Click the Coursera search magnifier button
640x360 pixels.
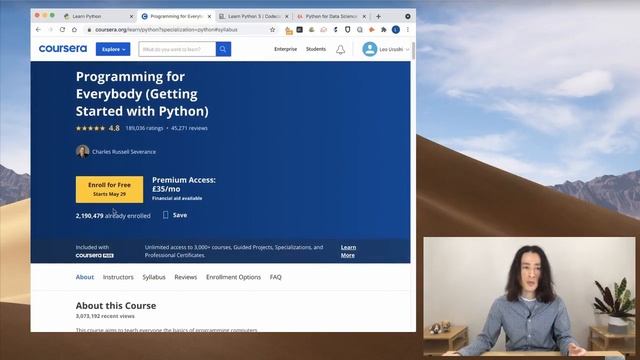click(x=223, y=49)
